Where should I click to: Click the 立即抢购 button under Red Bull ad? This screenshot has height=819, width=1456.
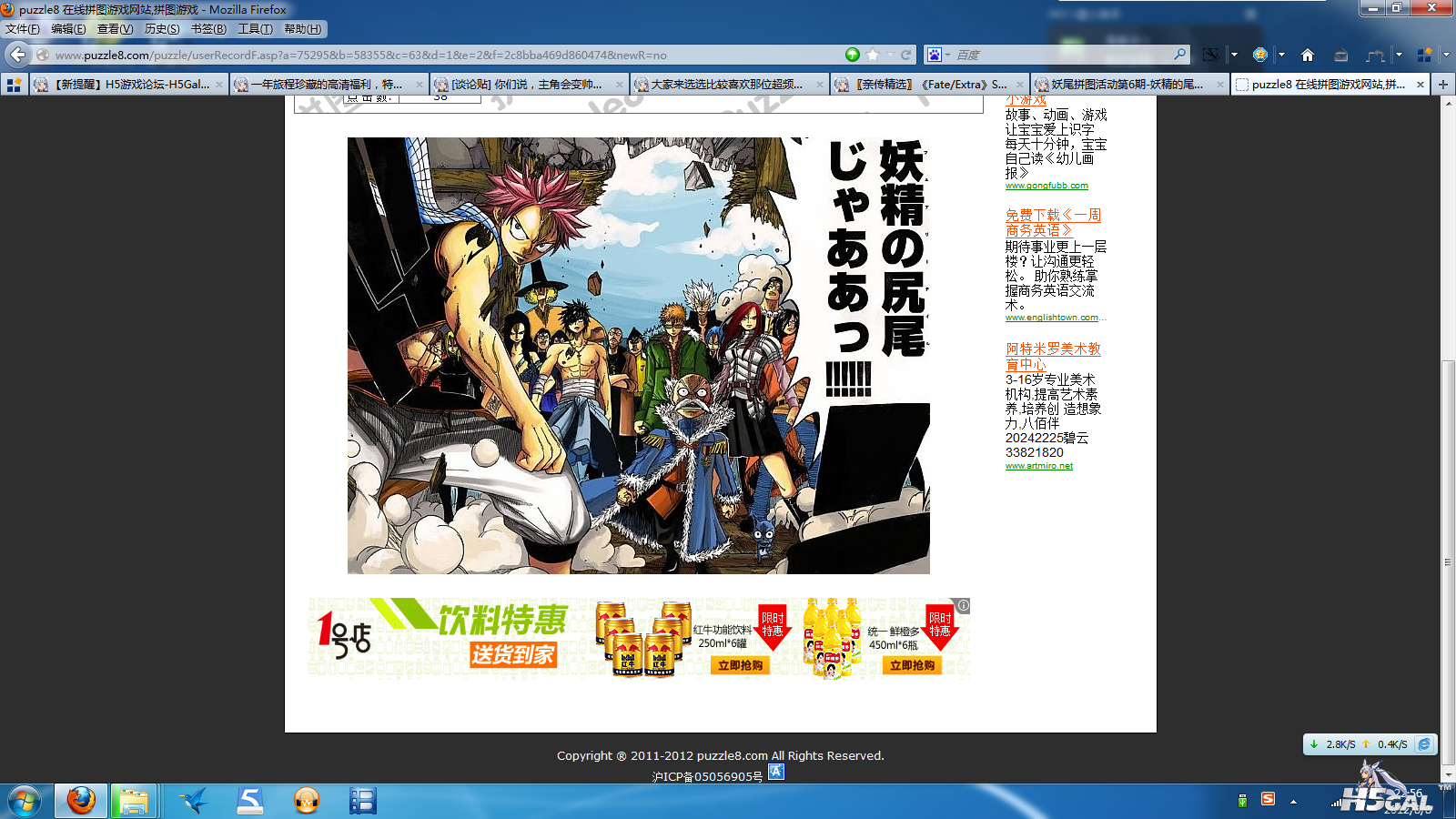740,665
